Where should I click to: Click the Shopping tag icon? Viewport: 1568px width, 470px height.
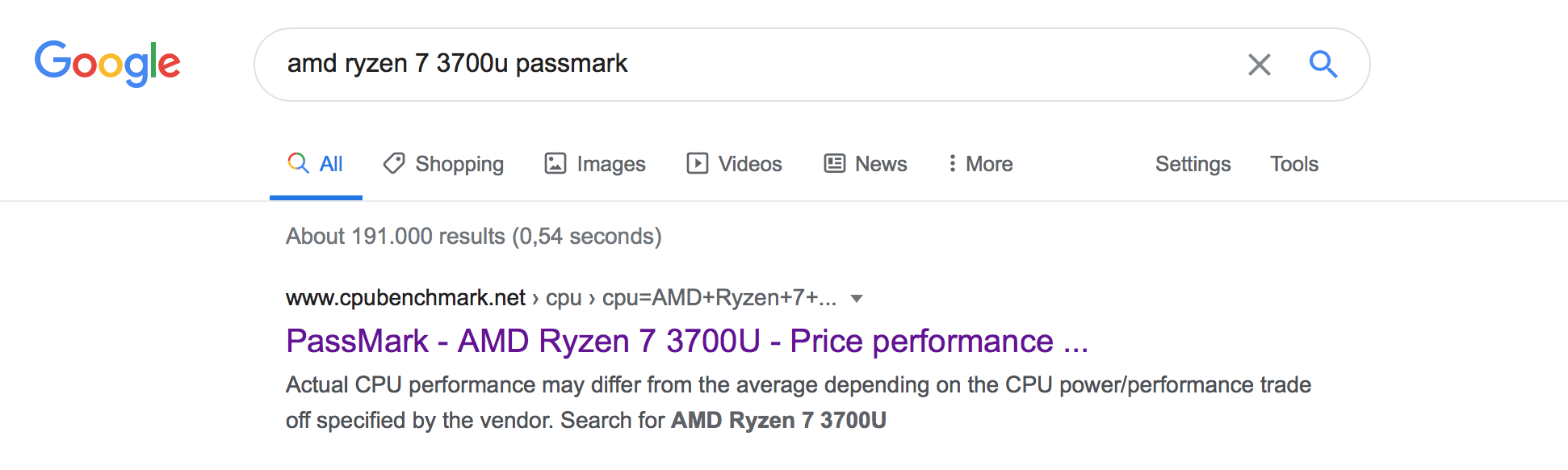tap(394, 163)
